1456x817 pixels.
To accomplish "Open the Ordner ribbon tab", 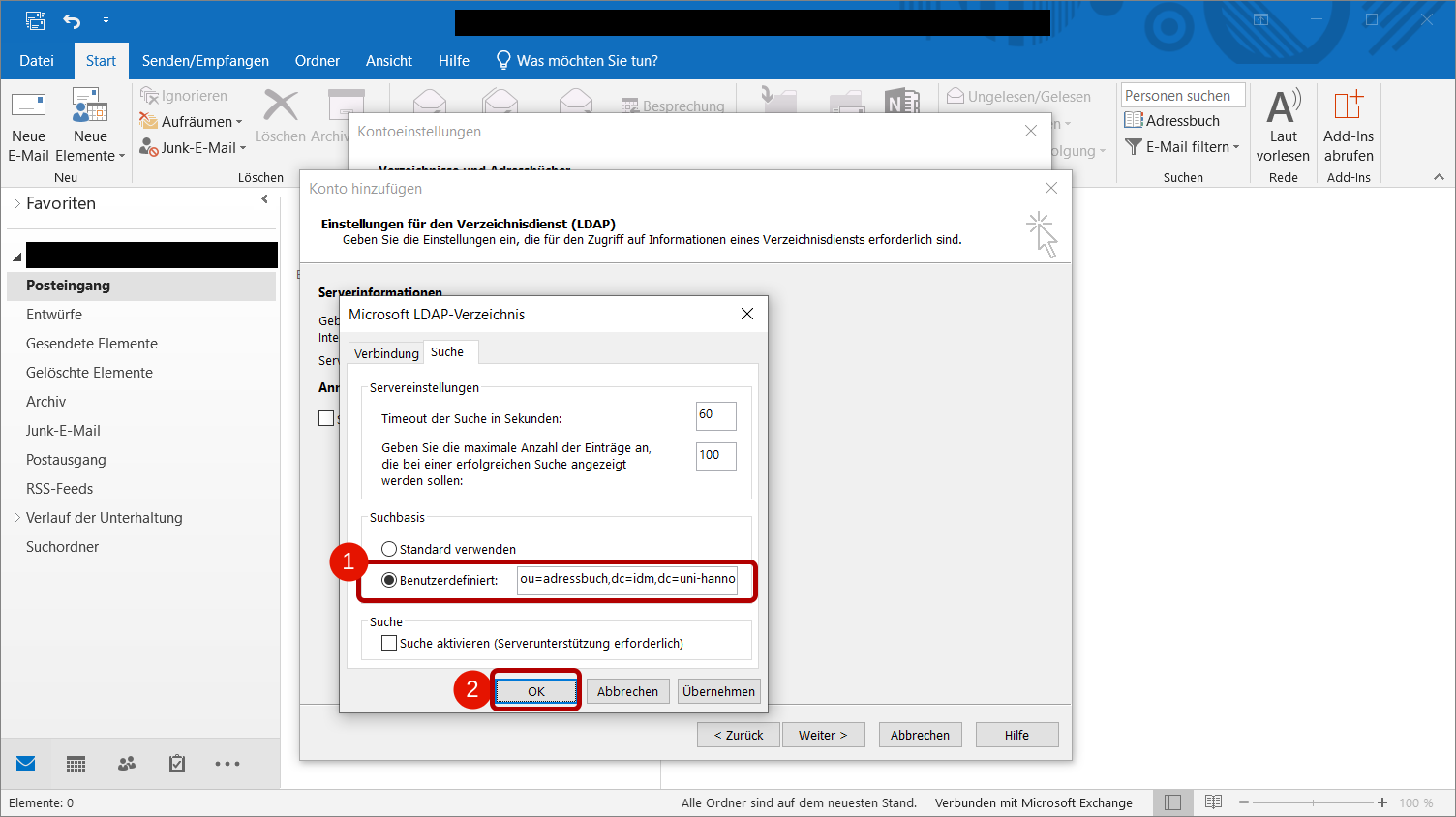I will coord(318,61).
